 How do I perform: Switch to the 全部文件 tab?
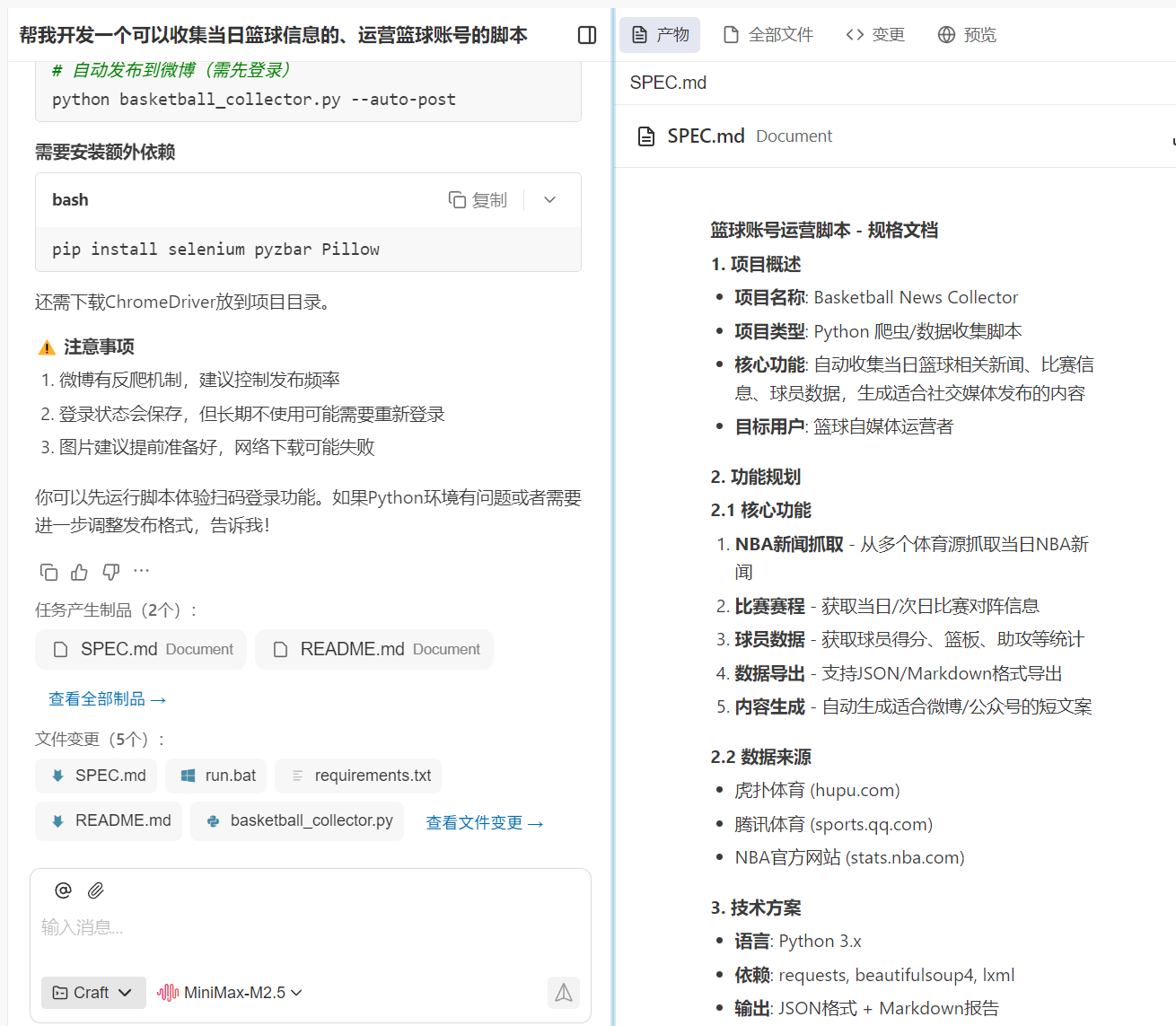tap(768, 34)
